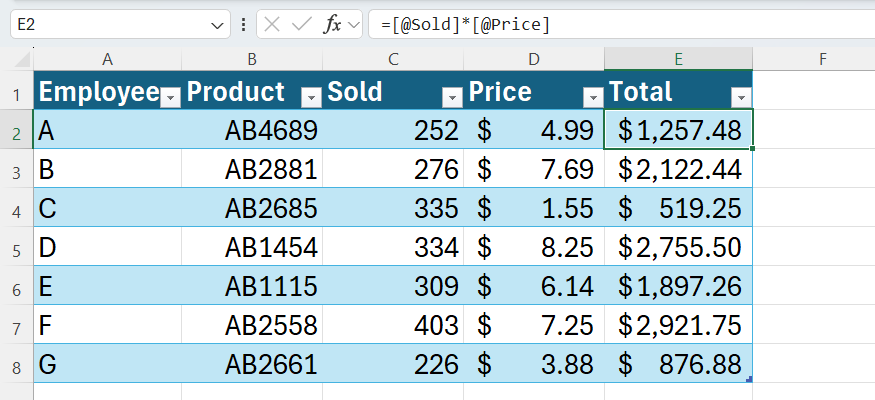Select cell with product AB2558
The width and height of the screenshot is (875, 400).
coord(252,325)
